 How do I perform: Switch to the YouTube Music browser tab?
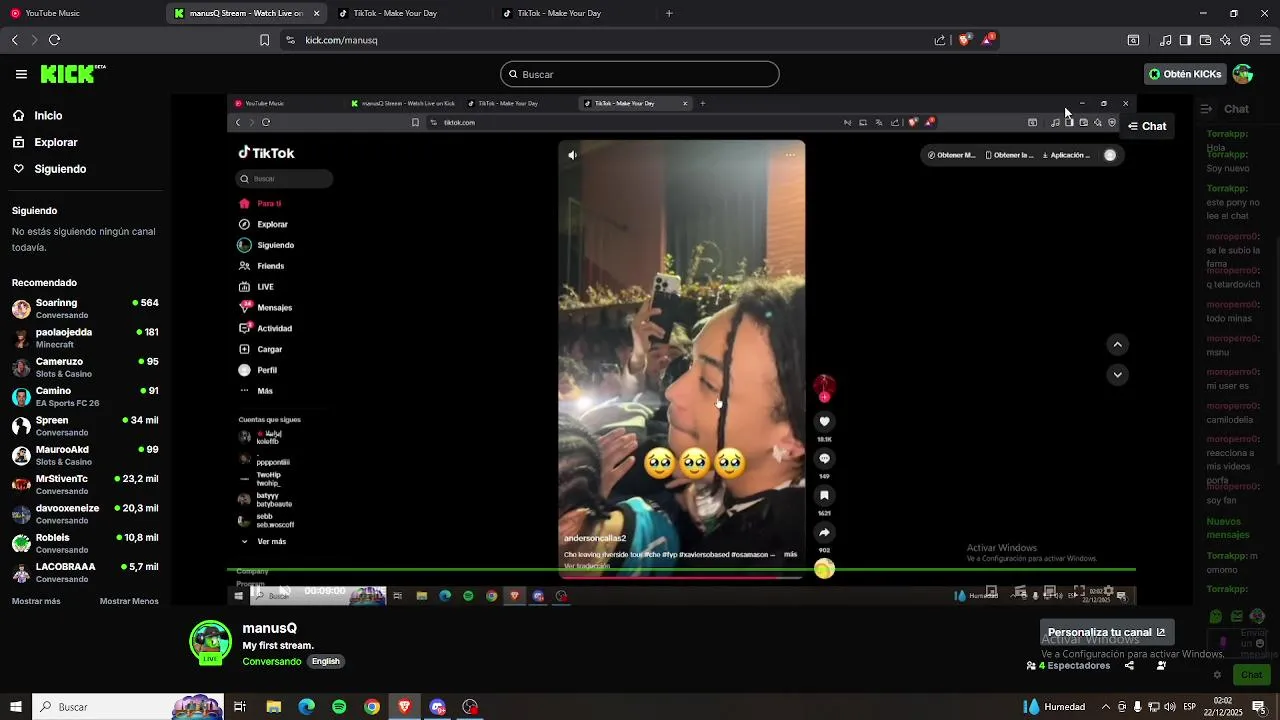point(80,13)
